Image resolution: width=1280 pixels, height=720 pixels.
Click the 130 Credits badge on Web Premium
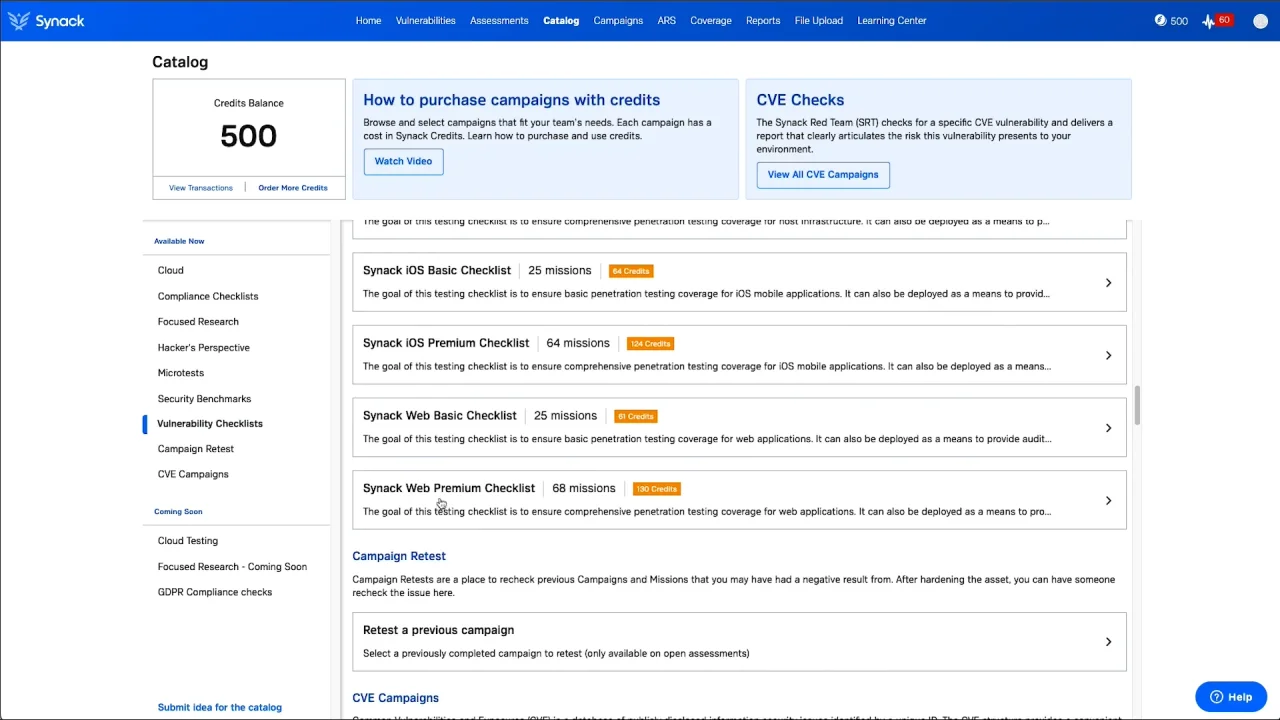(656, 489)
